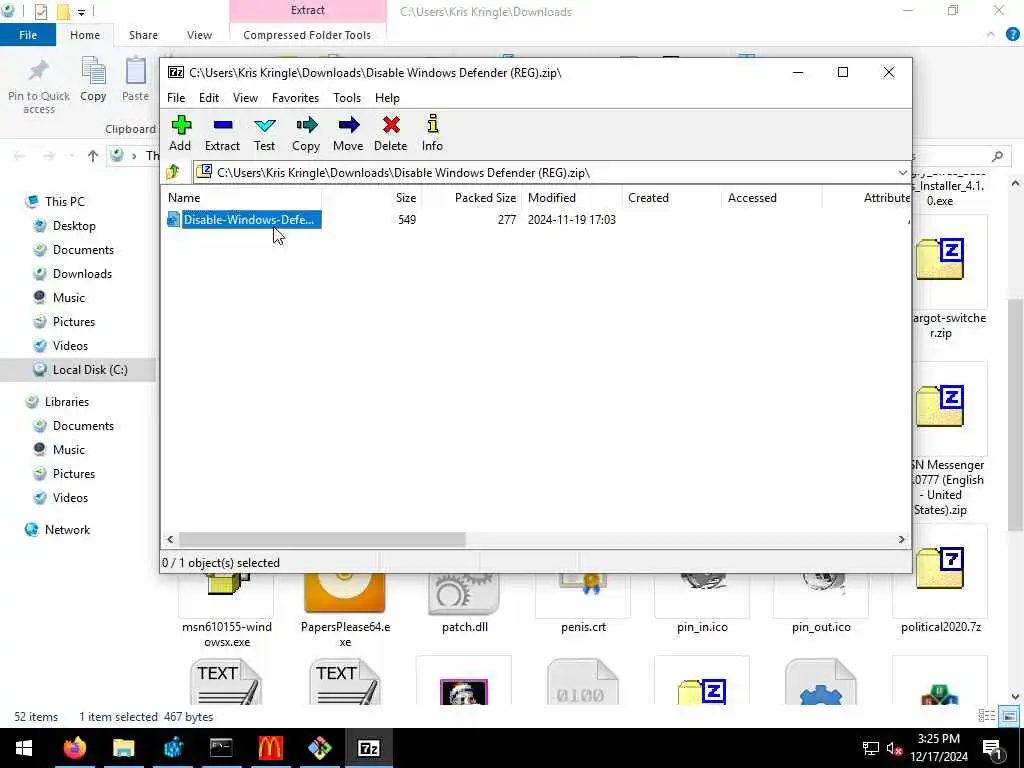Open File Explorer from the taskbar

click(123, 748)
